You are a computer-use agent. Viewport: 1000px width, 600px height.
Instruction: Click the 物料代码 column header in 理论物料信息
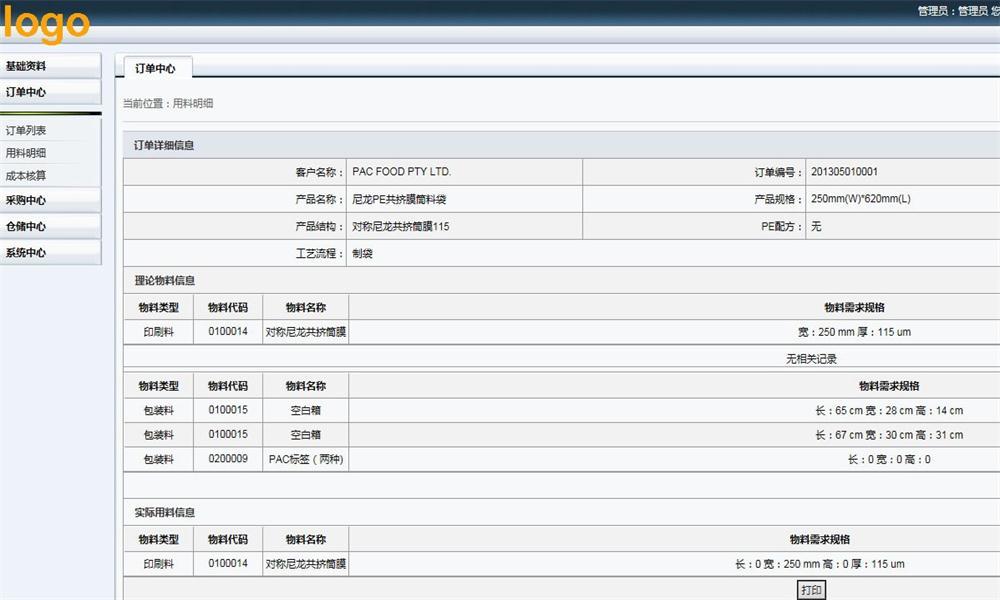[228, 307]
